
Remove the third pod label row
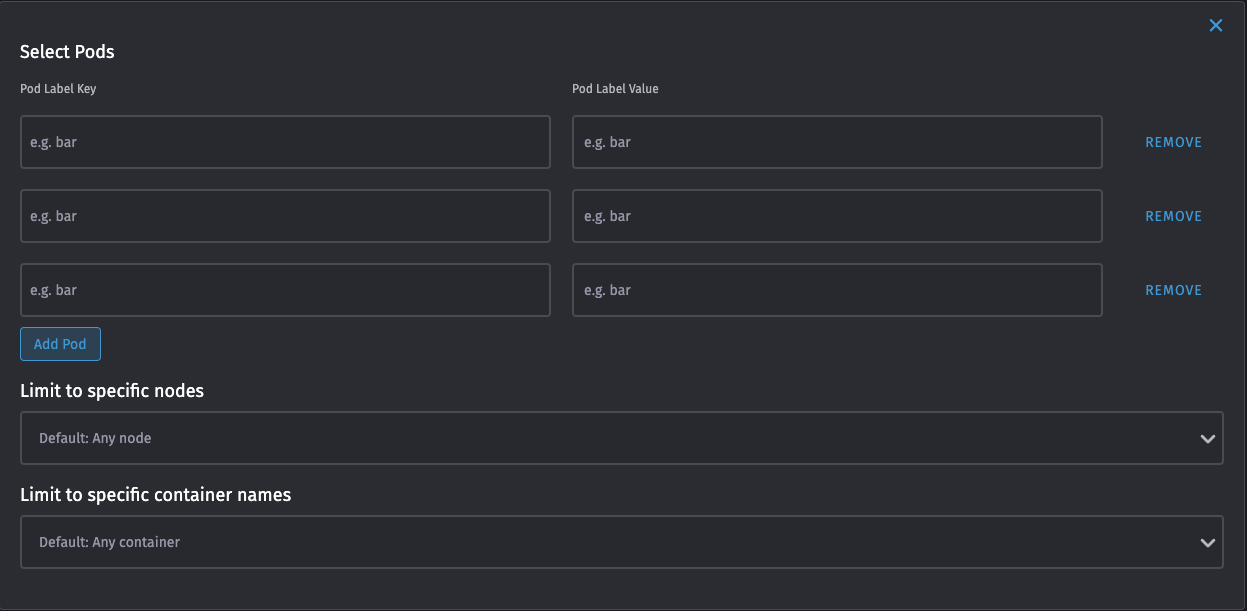coord(1173,290)
